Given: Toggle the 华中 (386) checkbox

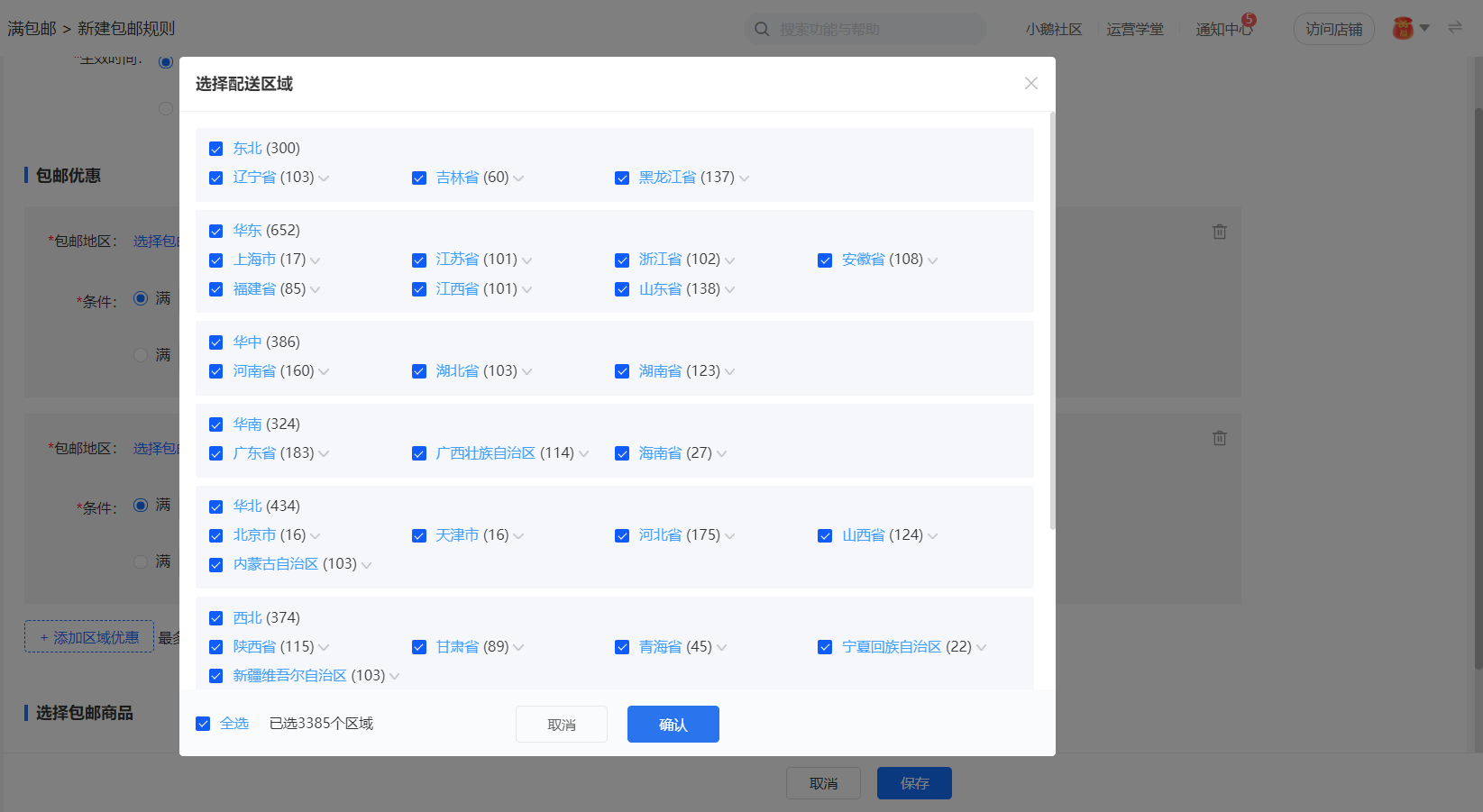Looking at the screenshot, I should (216, 342).
